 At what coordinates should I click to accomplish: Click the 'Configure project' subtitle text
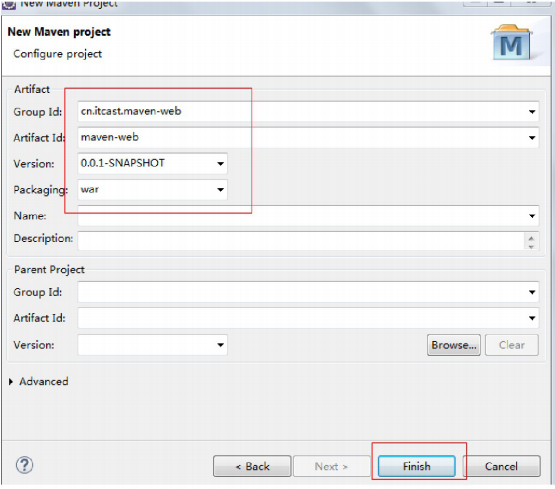click(x=58, y=54)
